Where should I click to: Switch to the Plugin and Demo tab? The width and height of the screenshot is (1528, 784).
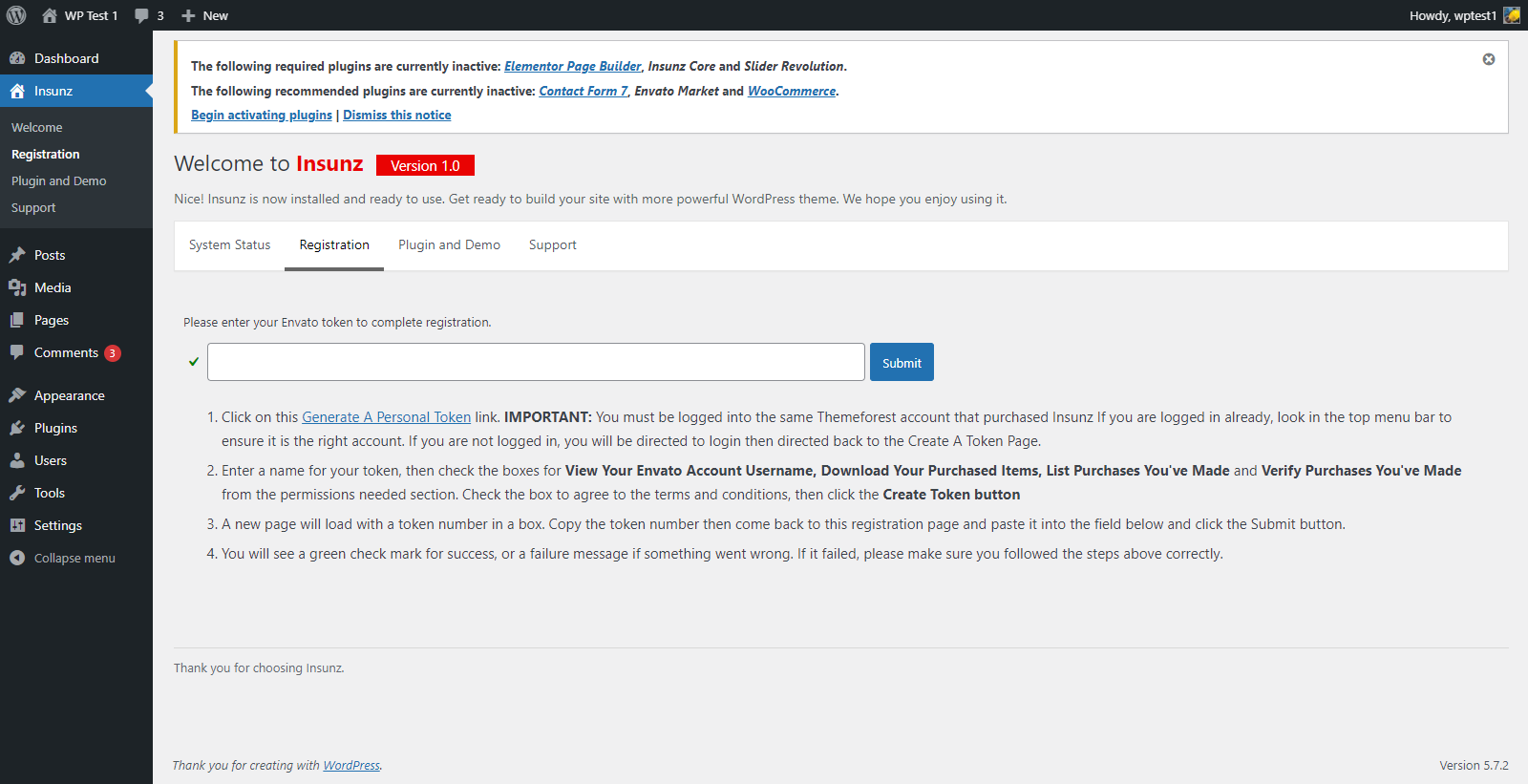(x=449, y=244)
